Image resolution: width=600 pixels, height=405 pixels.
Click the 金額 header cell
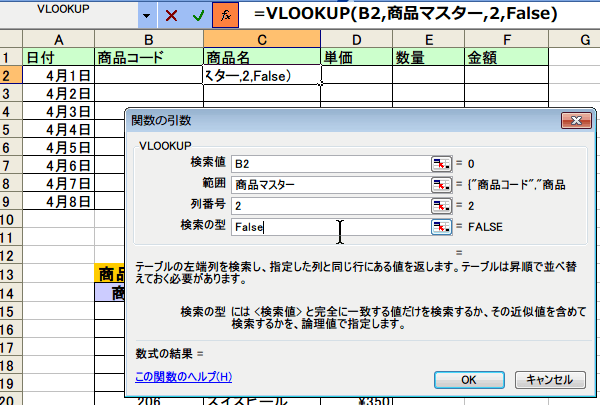pyautogui.click(x=507, y=57)
